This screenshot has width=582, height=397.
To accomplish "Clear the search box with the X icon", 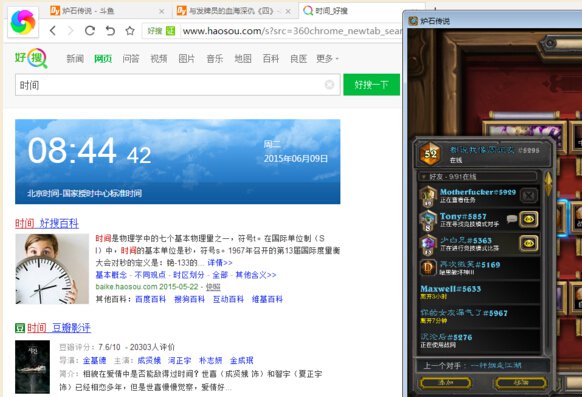I will coord(329,85).
